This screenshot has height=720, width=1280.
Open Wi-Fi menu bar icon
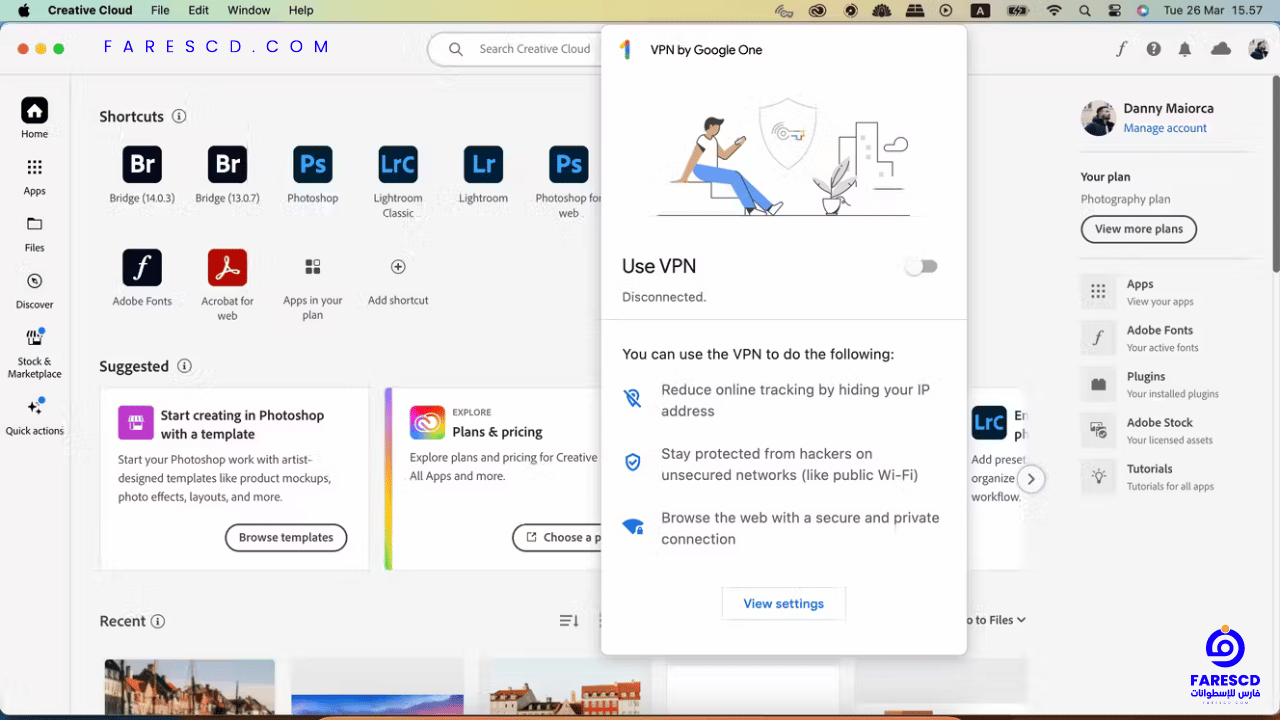(x=1054, y=10)
